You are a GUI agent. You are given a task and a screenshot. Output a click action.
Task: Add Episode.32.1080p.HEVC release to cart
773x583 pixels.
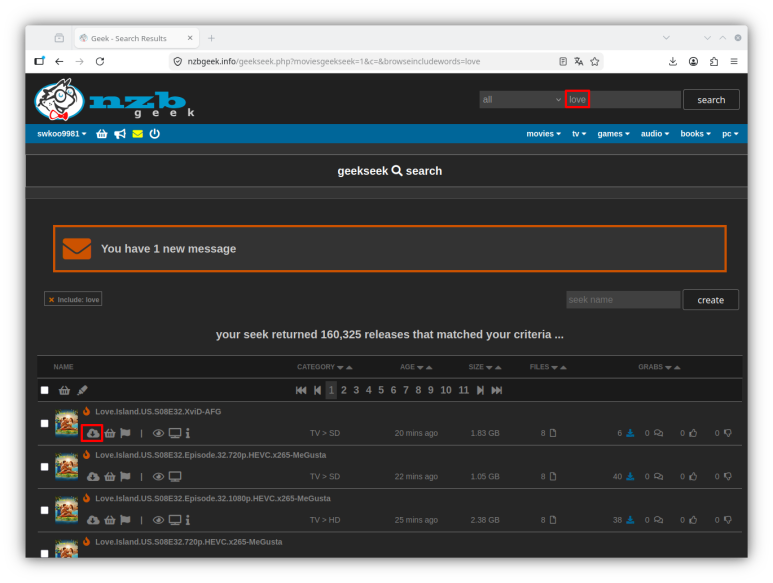(110, 520)
